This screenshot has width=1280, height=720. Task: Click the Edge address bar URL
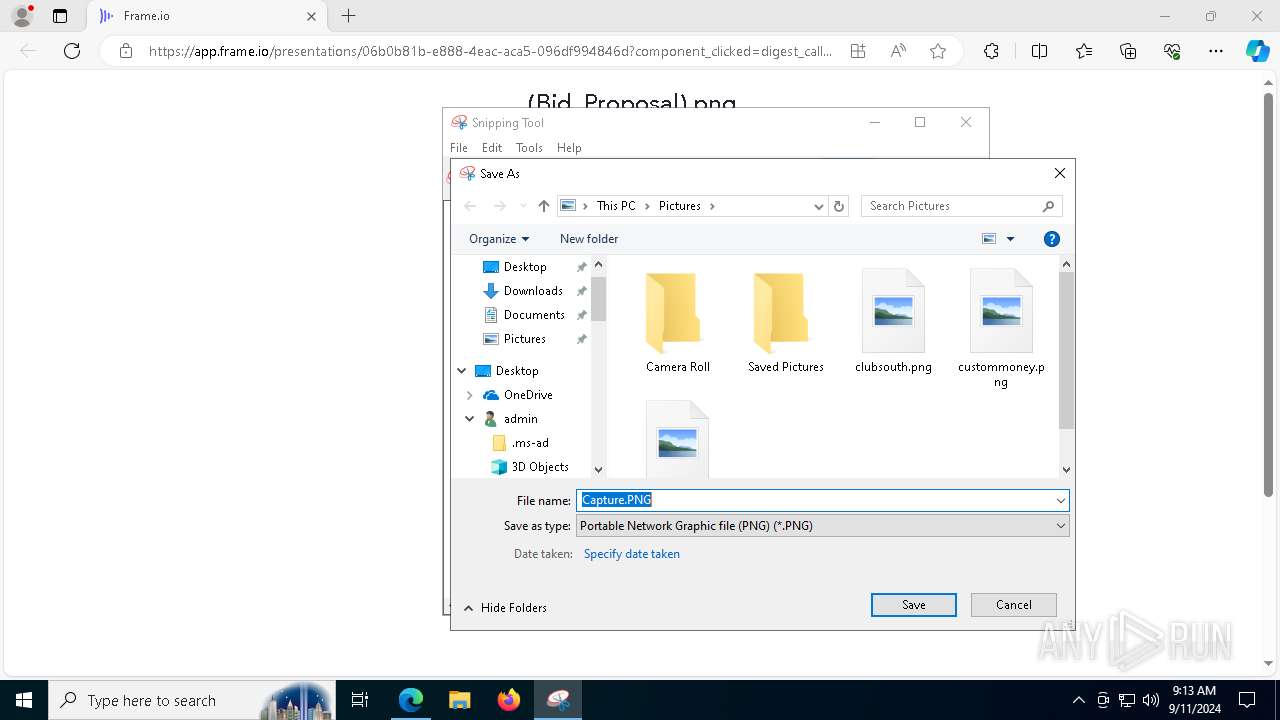click(490, 51)
